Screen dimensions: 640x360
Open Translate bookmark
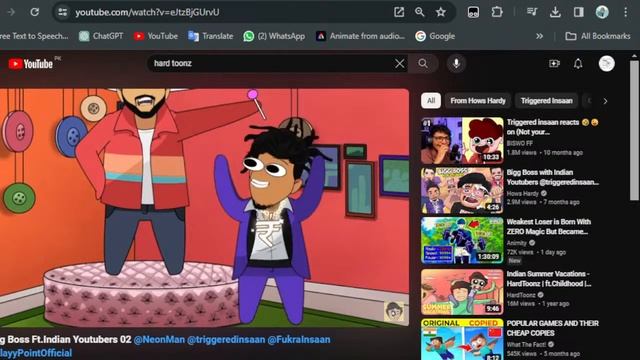point(210,36)
